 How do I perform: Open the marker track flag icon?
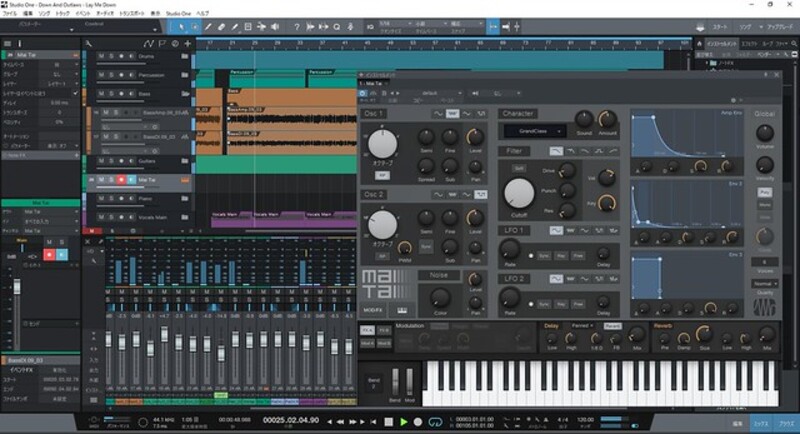point(162,44)
